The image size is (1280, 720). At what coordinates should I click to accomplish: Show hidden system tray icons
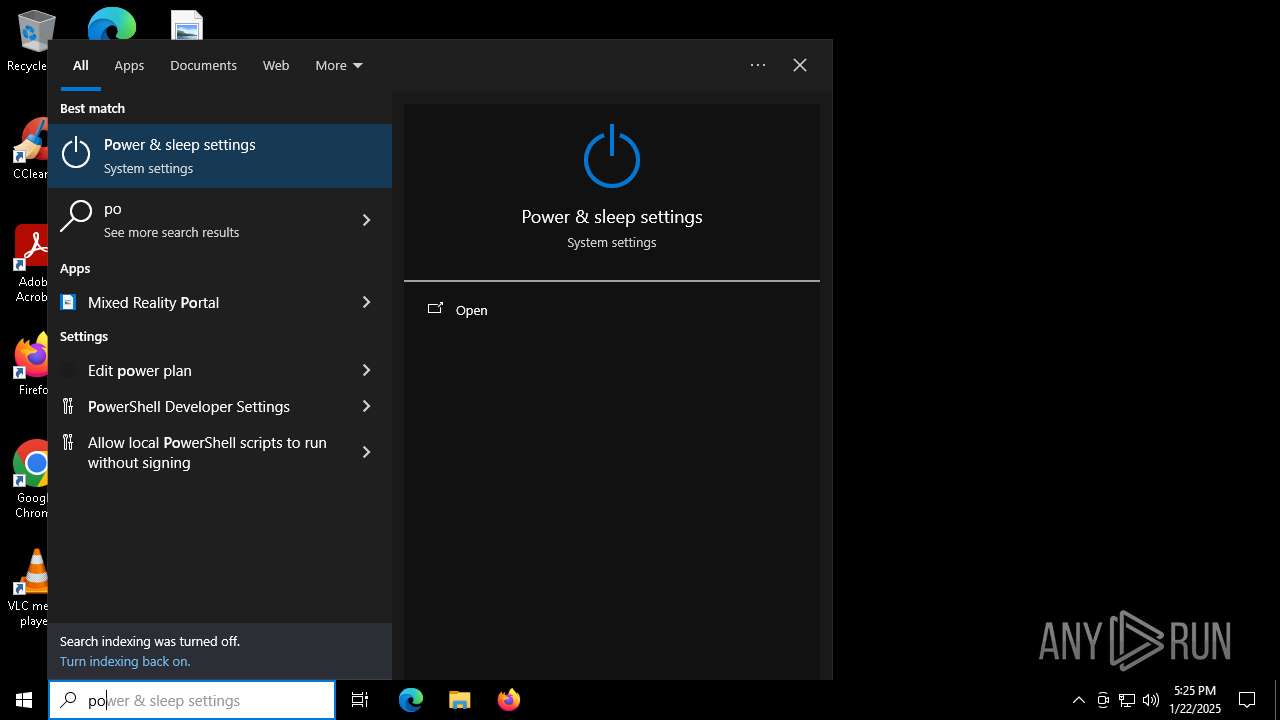tap(1078, 700)
